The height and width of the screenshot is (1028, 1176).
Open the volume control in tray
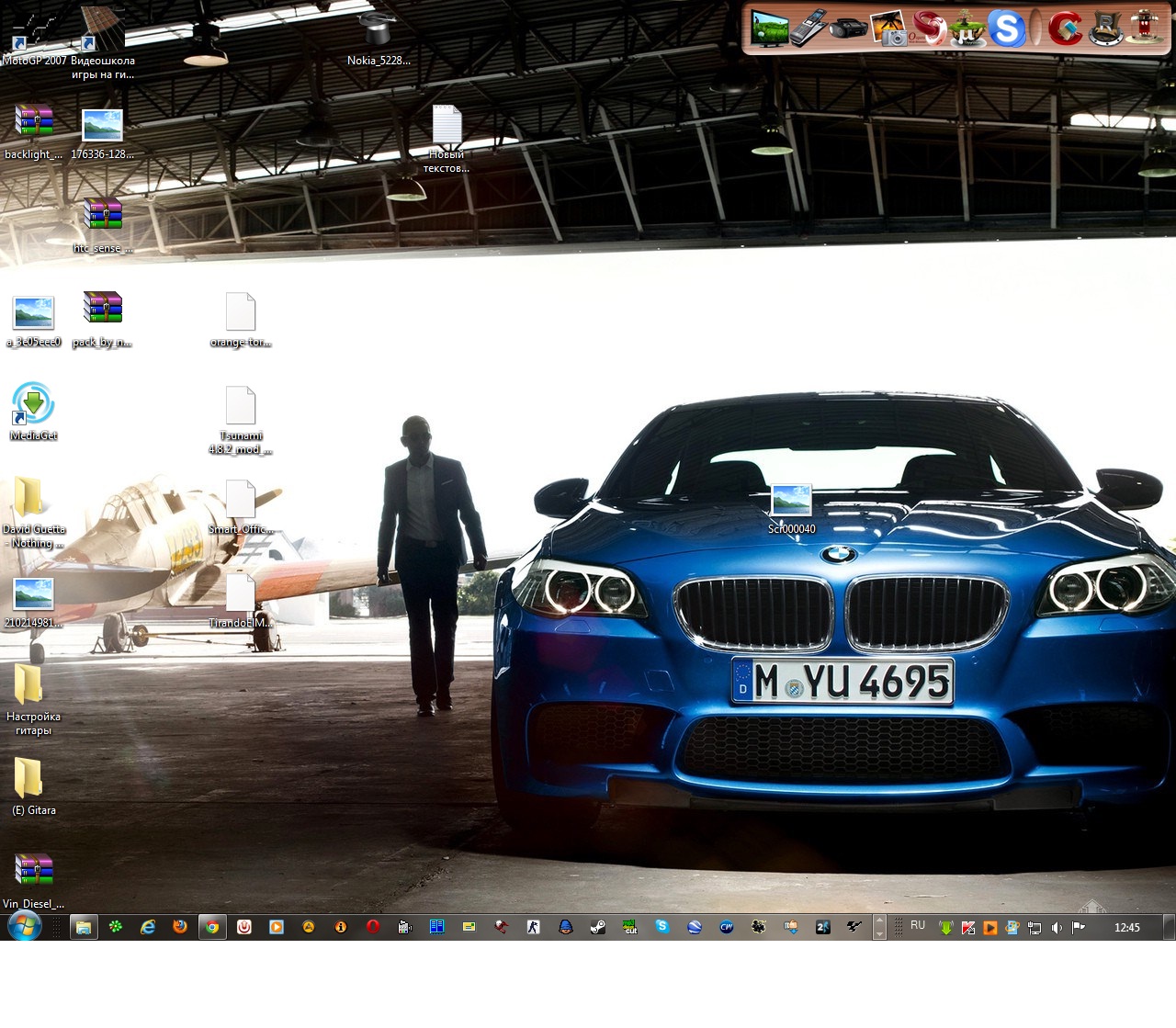click(1057, 928)
